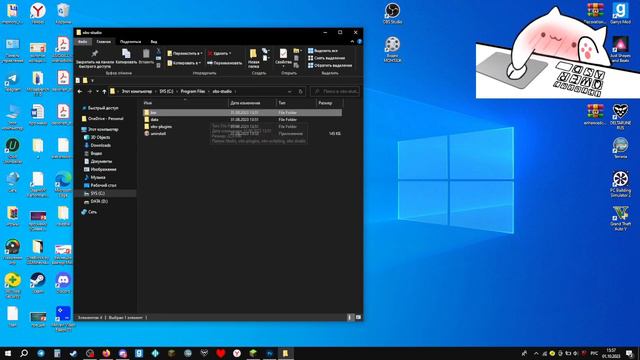Open the Move To (Переместить в) dropdown

[x=185, y=53]
